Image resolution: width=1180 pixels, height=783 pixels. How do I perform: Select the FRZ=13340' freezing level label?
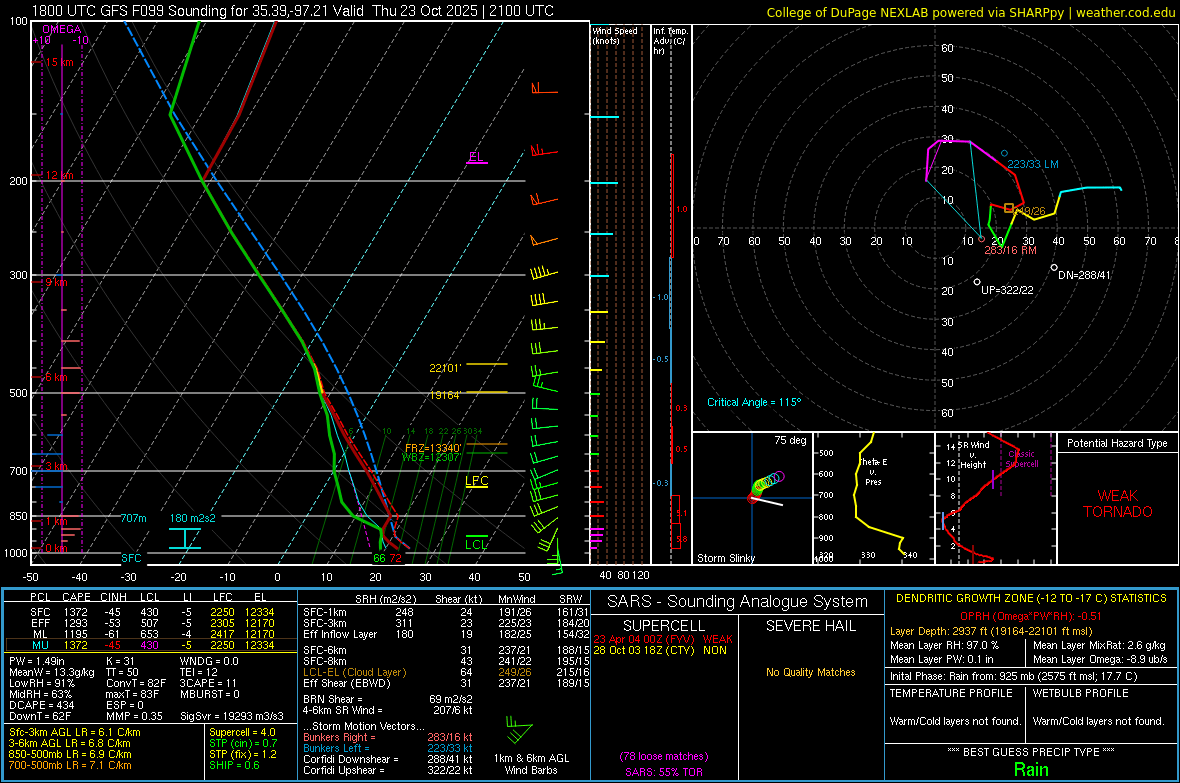pos(433,448)
